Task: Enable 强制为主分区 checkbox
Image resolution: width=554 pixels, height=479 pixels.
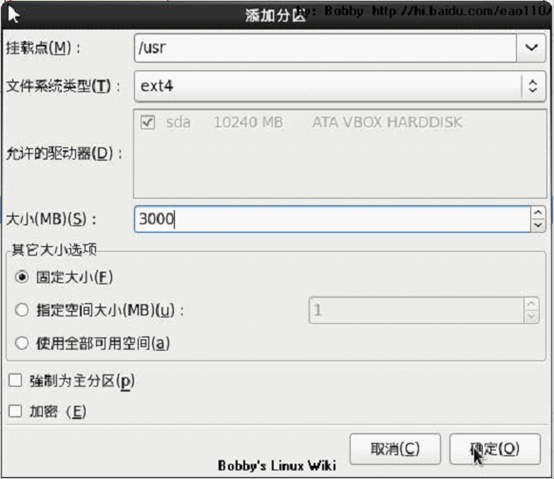Action: (x=15, y=380)
